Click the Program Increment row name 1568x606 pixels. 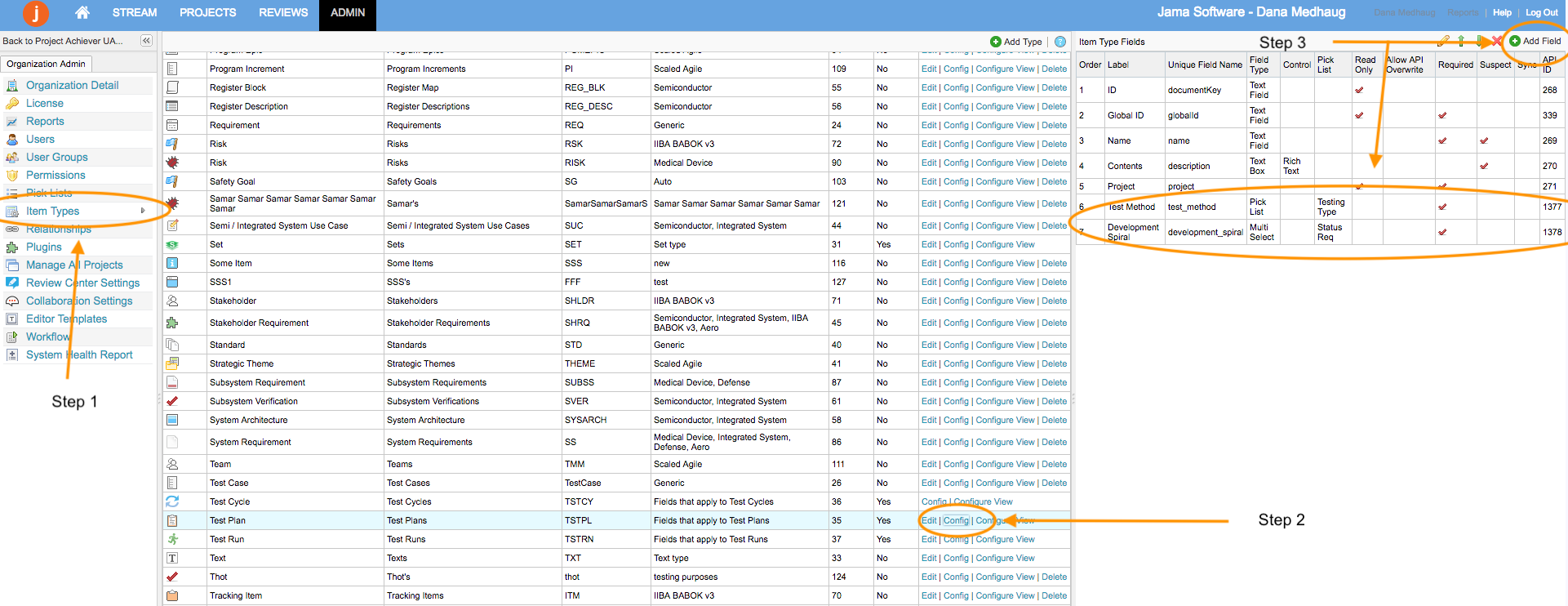(247, 69)
